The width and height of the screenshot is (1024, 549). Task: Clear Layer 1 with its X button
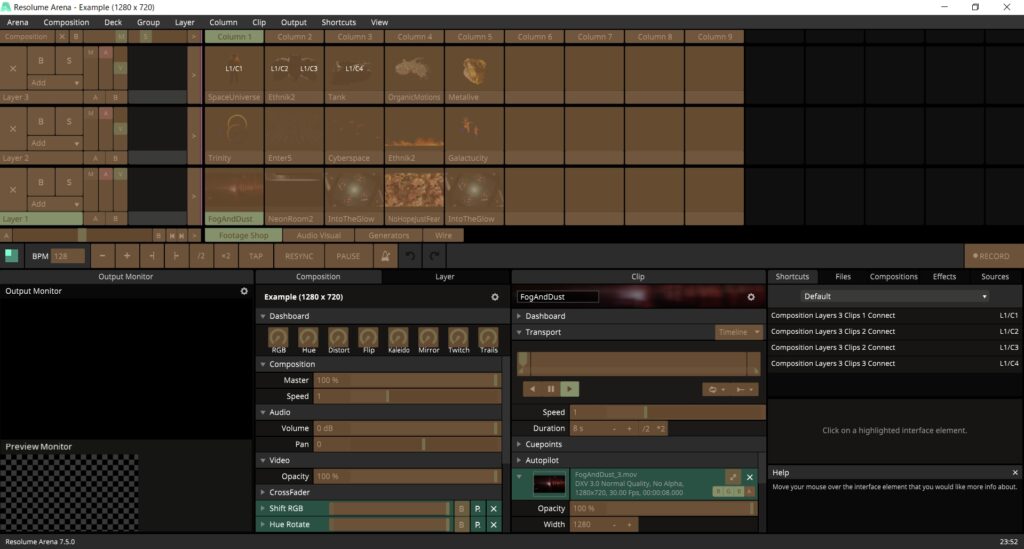(13, 190)
